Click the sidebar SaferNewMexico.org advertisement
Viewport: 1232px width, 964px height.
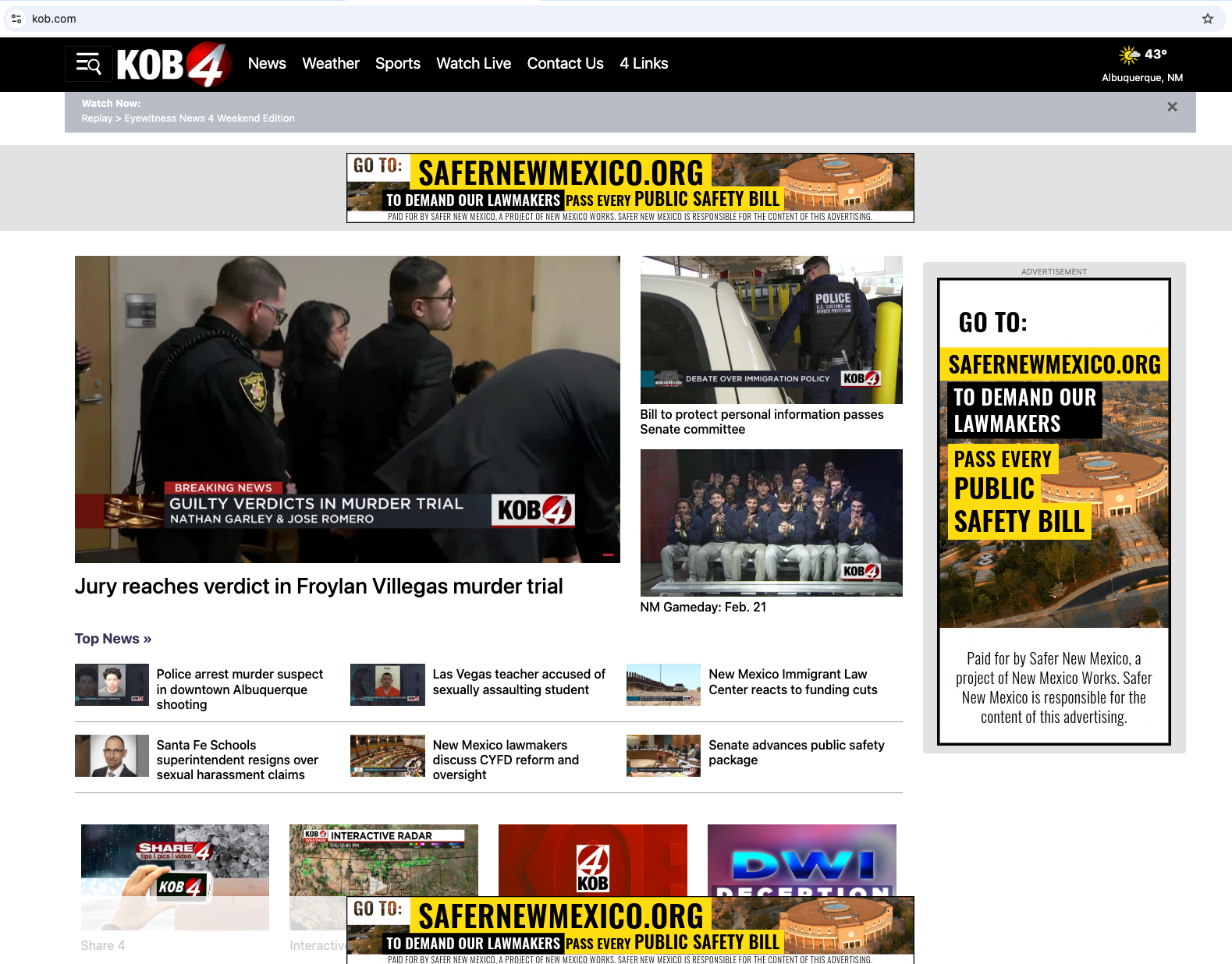1054,512
